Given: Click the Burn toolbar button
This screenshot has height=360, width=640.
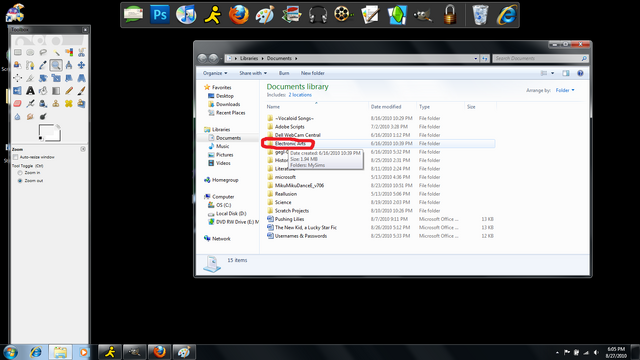Looking at the screenshot, I should coord(284,73).
